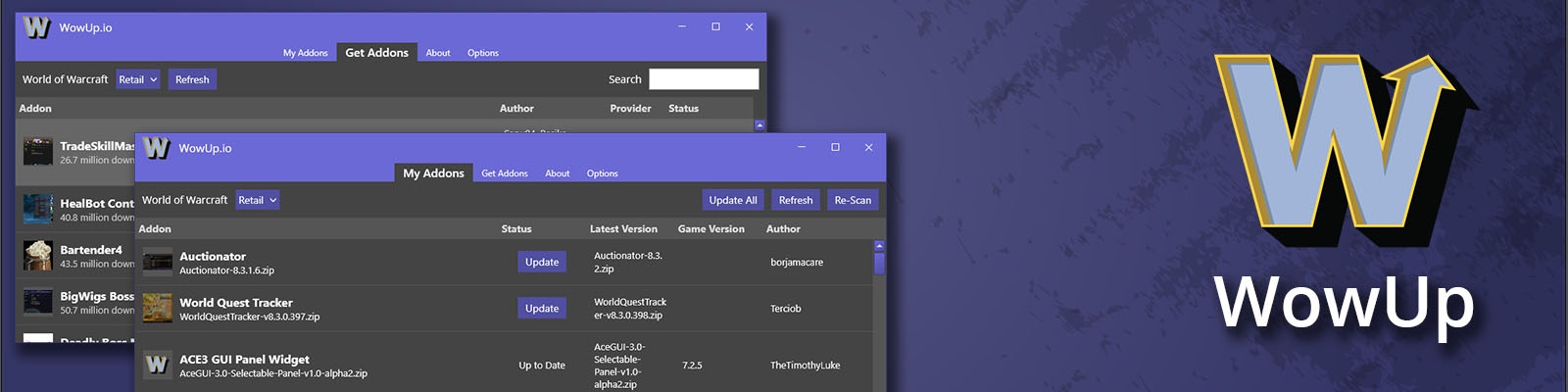Click the Re-Scan button

pos(853,200)
